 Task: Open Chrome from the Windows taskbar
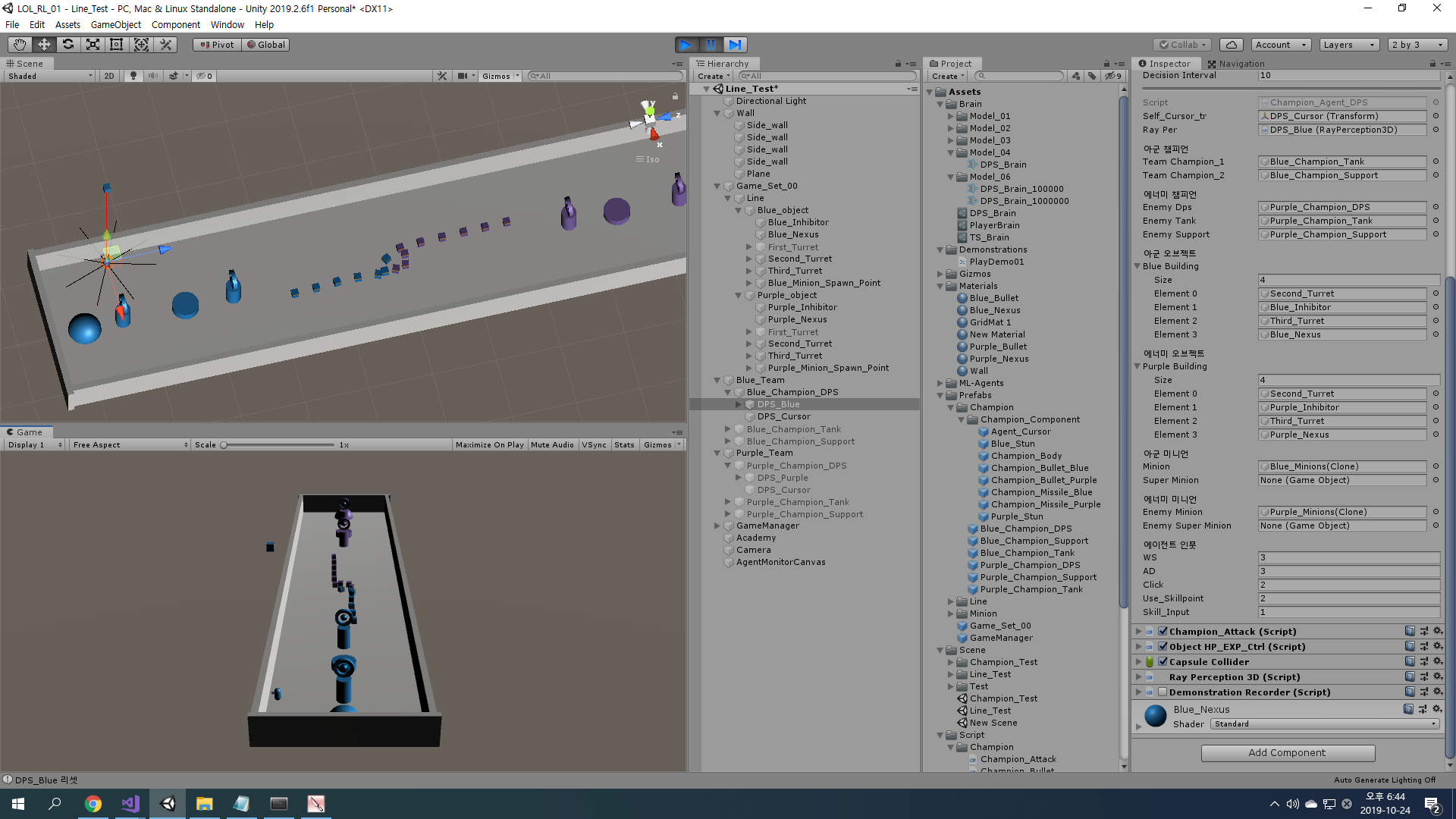coord(93,803)
